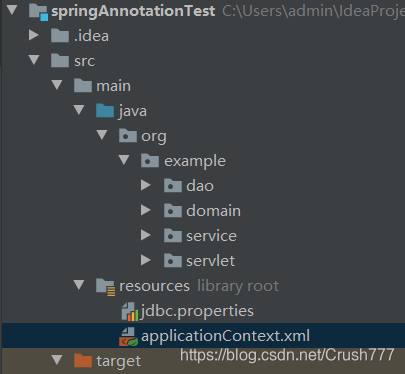Collapse the org package arrow
The image size is (405, 374).
pyautogui.click(x=102, y=135)
